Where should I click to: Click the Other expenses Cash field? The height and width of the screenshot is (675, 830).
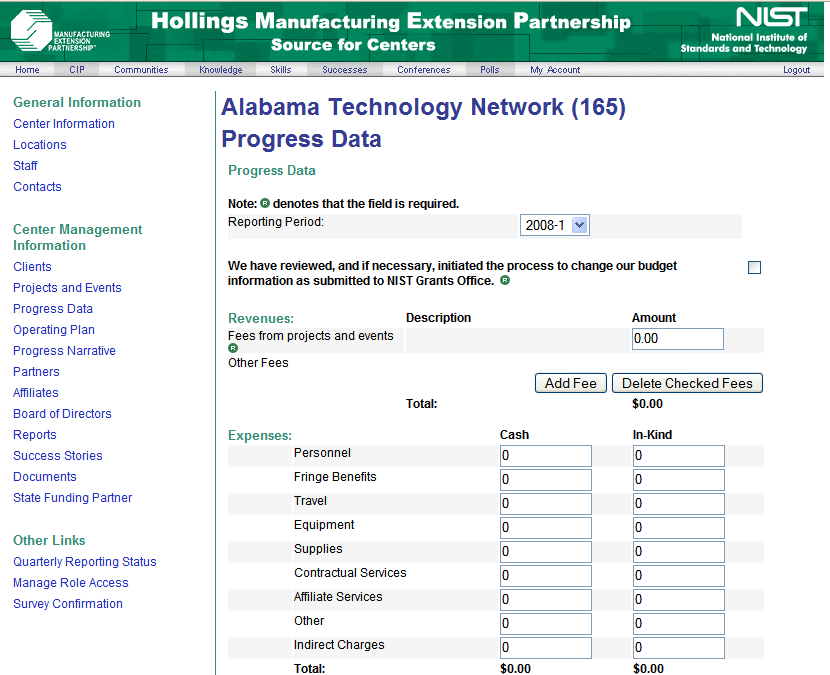[546, 624]
